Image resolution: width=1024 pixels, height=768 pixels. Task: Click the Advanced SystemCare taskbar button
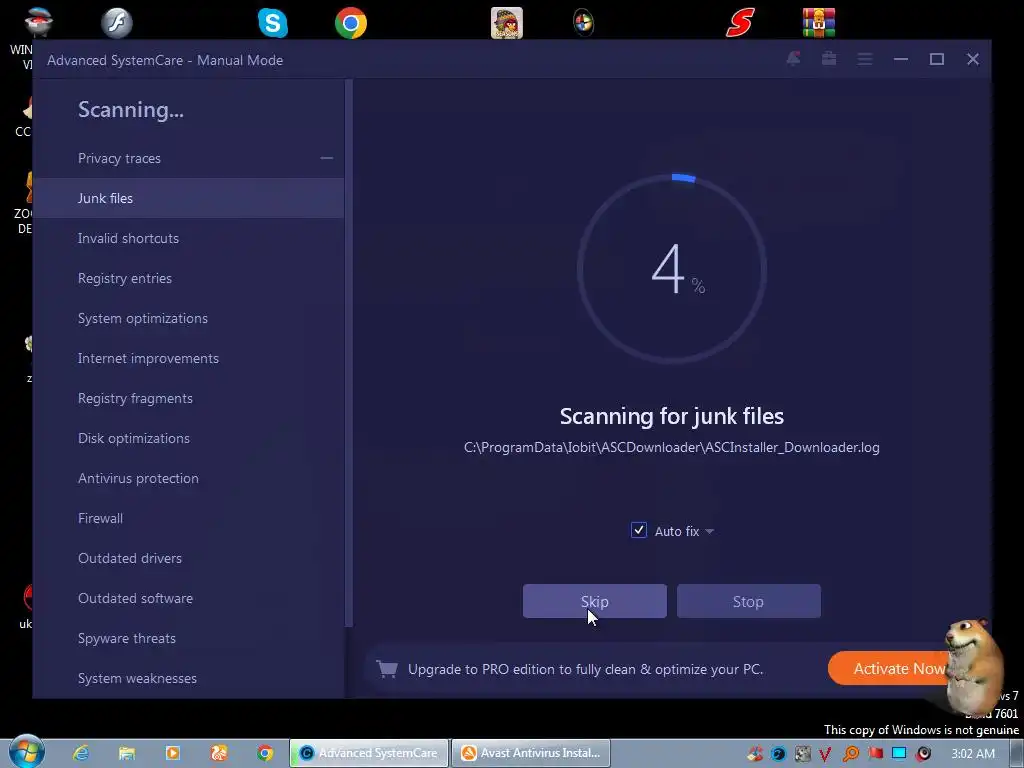(370, 753)
